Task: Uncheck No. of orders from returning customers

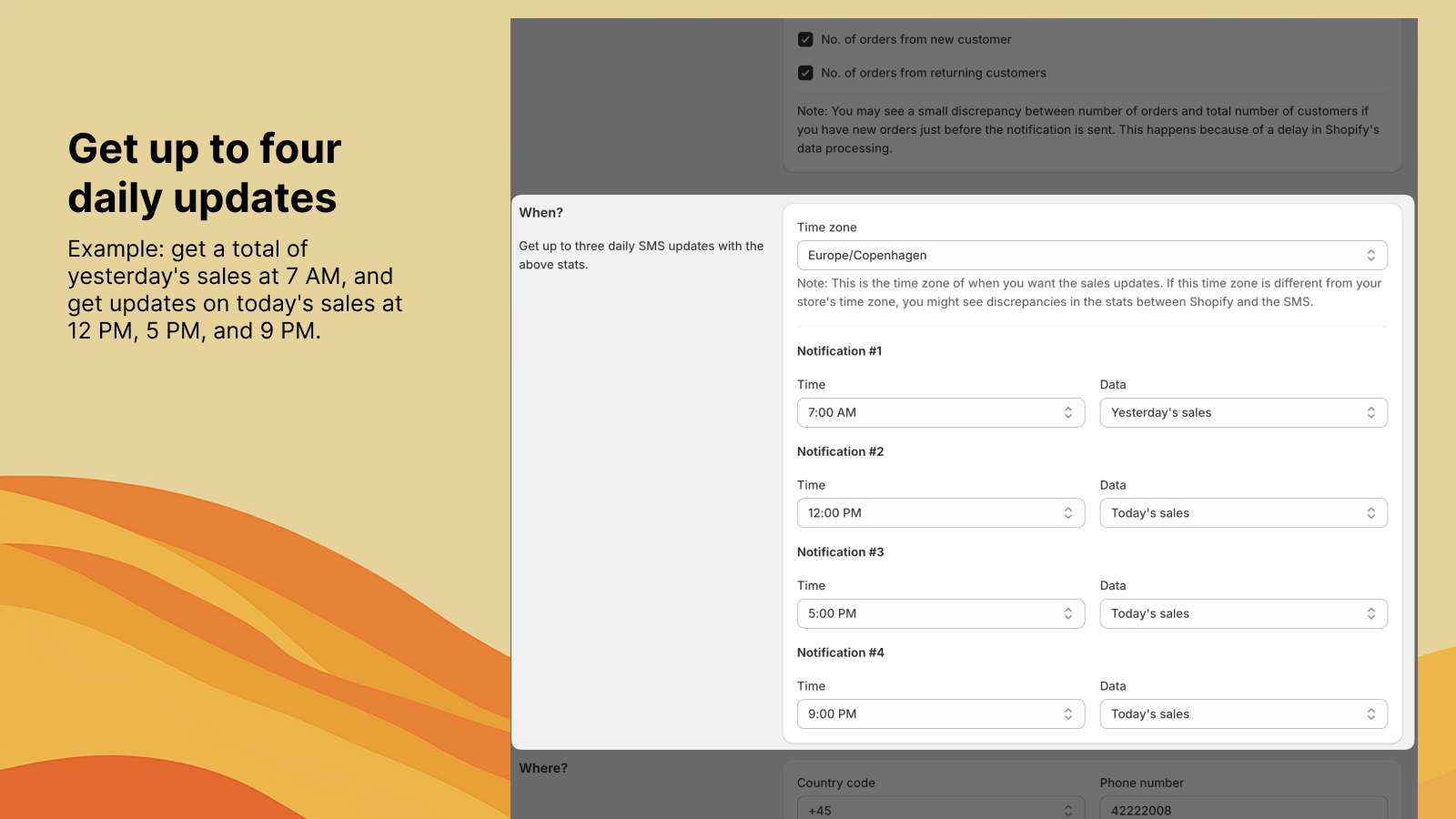Action: point(804,73)
